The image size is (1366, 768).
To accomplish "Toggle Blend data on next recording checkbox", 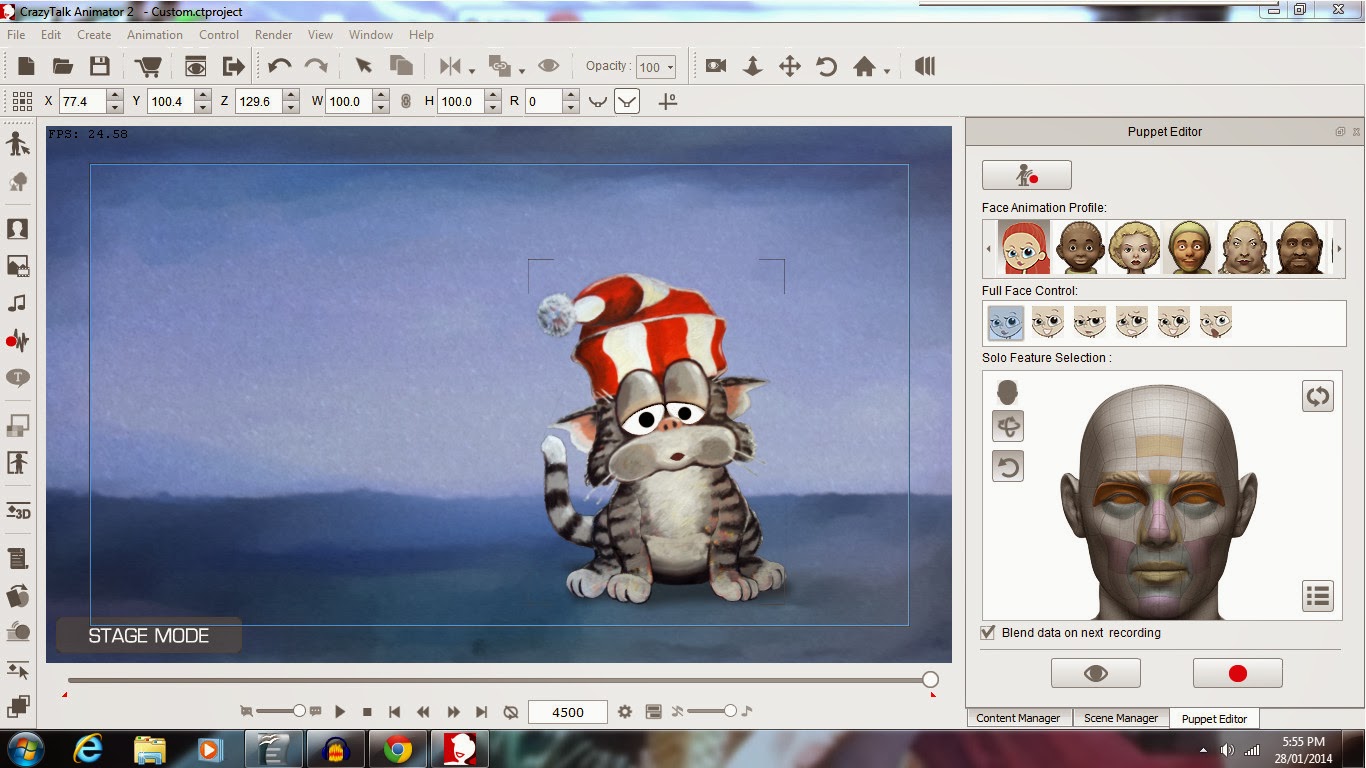I will click(989, 633).
